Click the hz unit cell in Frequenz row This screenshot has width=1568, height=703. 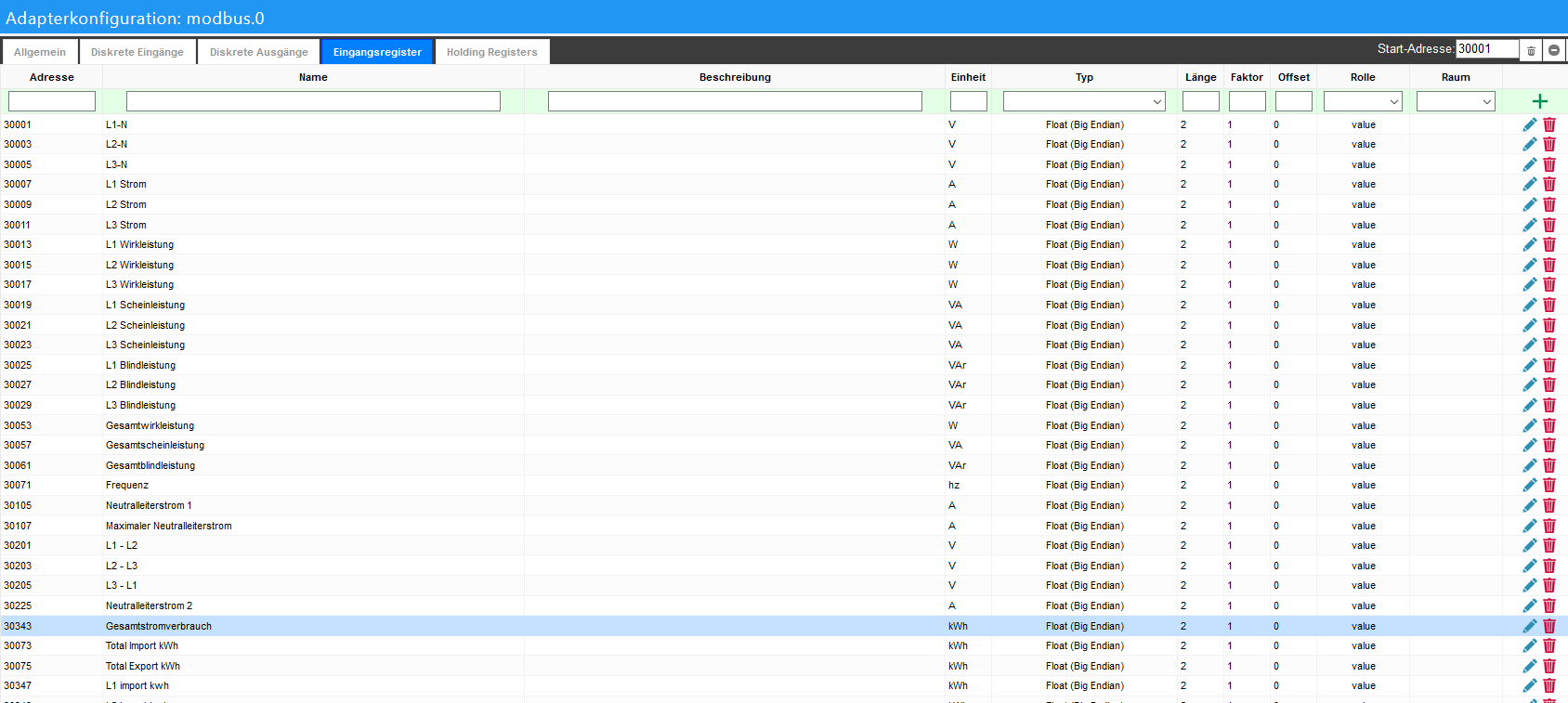coord(954,485)
